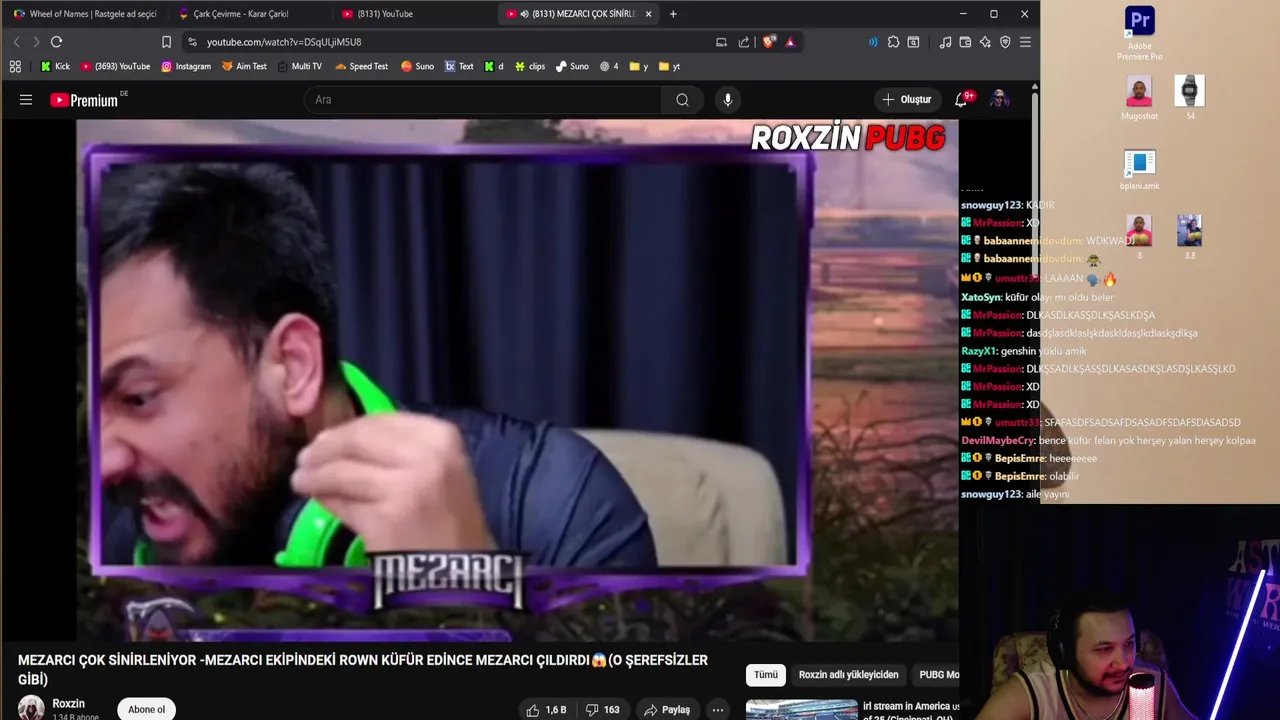Open YouTube notifications bell
The image size is (1280, 720).
[962, 100]
